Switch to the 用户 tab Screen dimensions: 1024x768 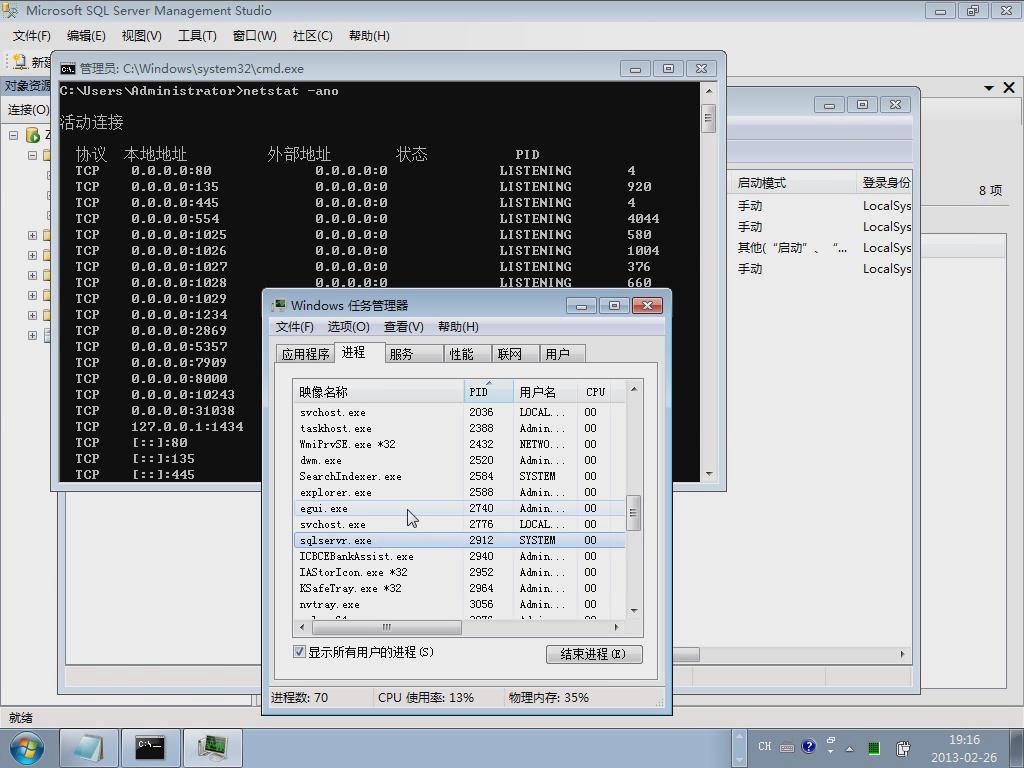pyautogui.click(x=562, y=354)
